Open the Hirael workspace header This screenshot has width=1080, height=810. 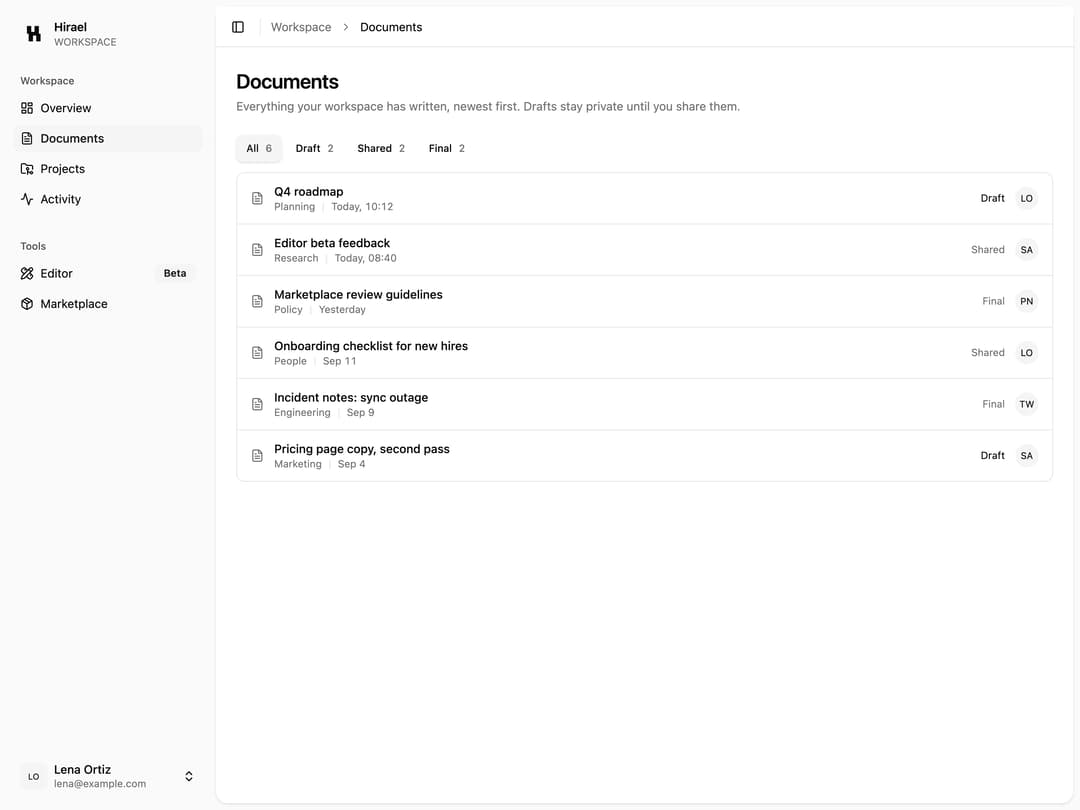107,33
